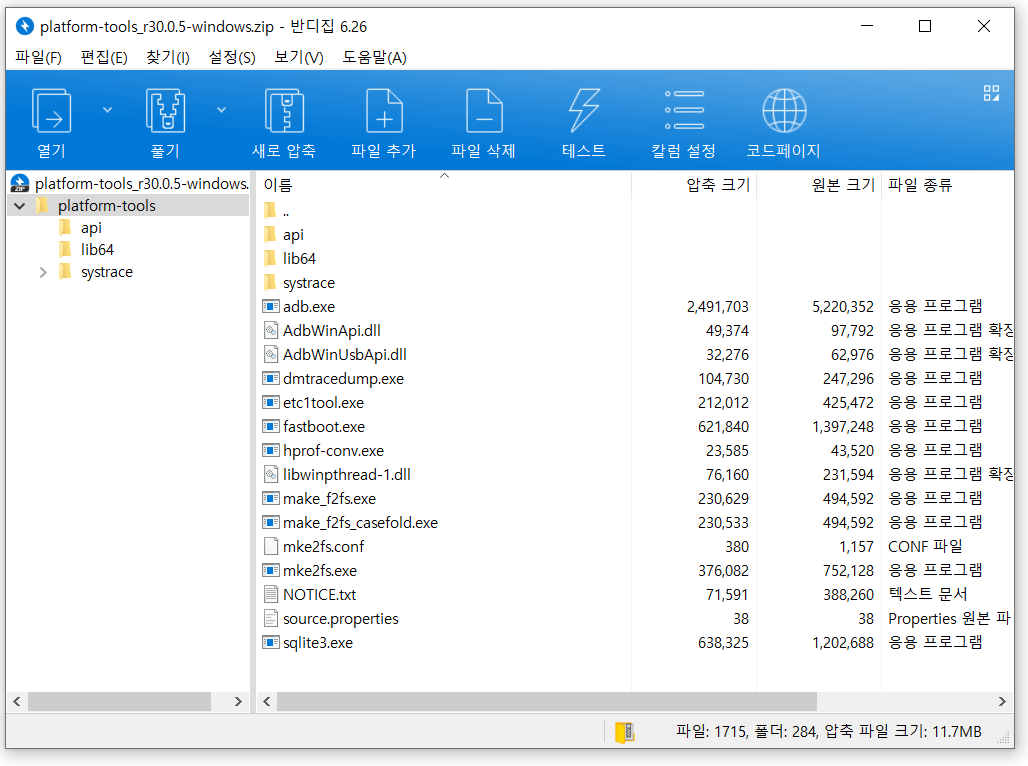Click the yellow zip icon in status bar
Image resolution: width=1028 pixels, height=766 pixels.
coord(625,732)
